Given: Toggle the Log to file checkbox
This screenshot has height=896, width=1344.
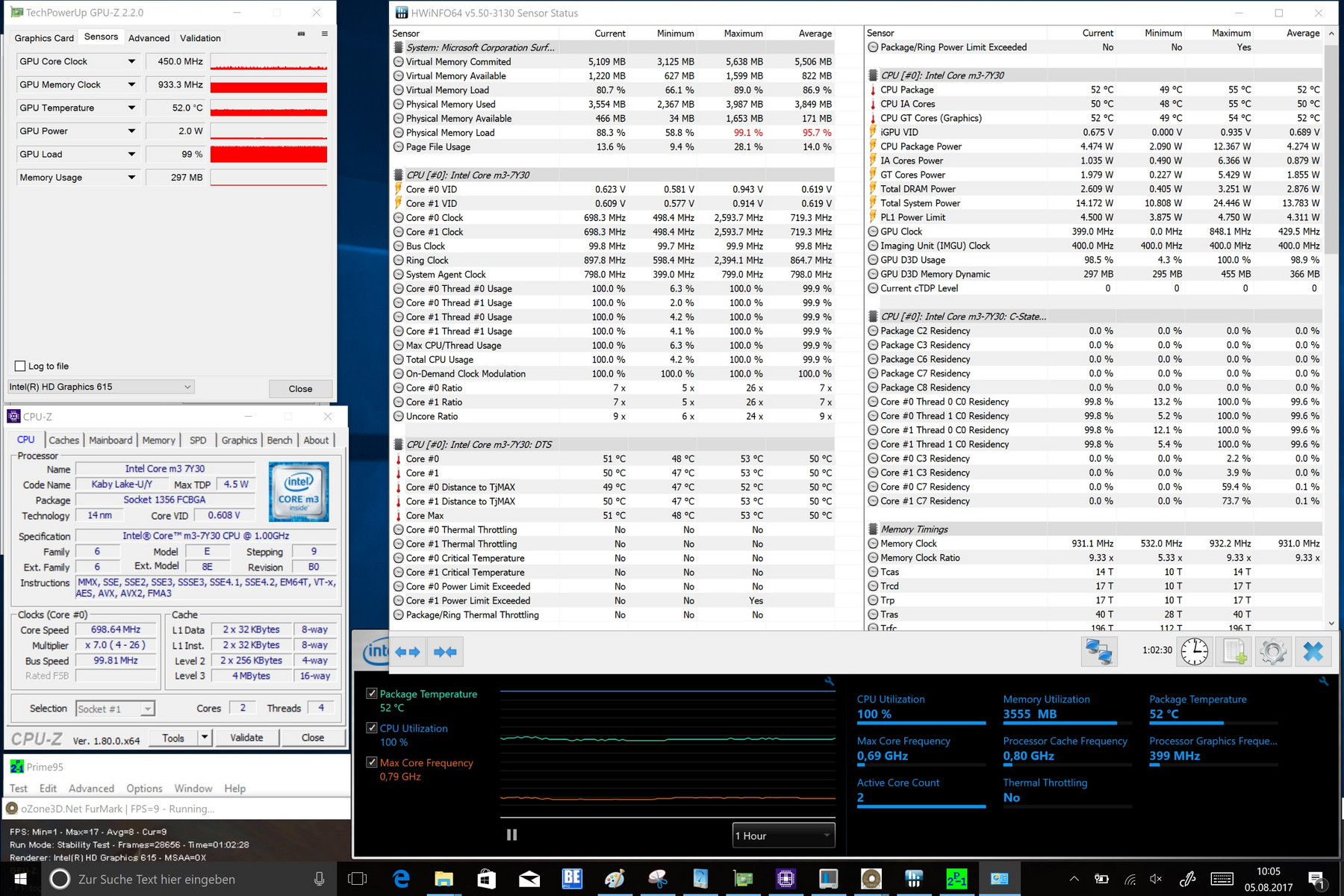Looking at the screenshot, I should [20, 366].
